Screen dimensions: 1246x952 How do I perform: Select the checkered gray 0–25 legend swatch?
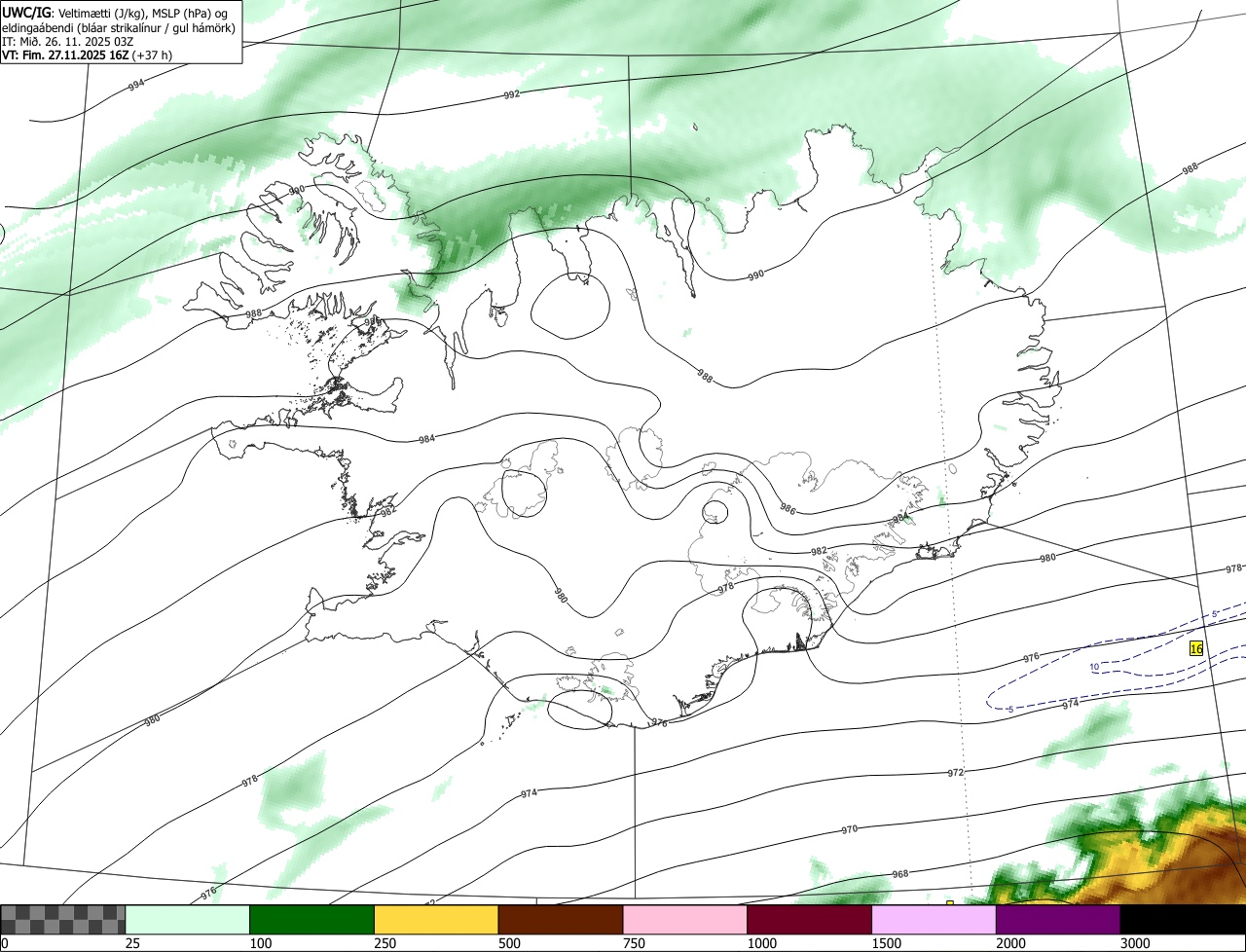(x=63, y=920)
